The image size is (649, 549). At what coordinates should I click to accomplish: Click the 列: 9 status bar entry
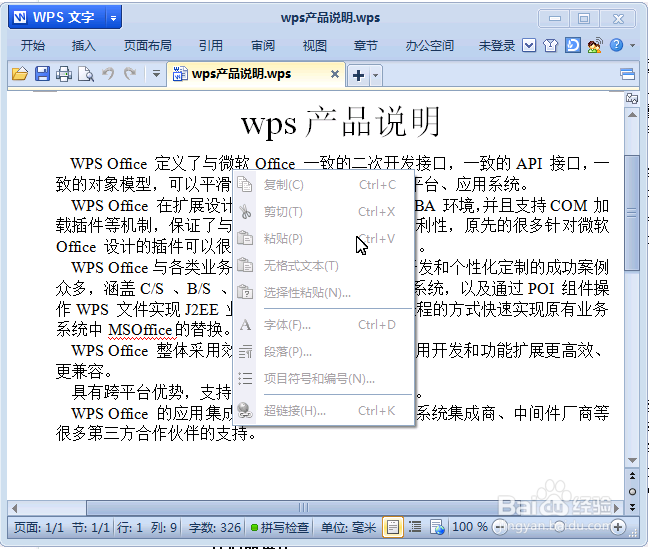coord(164,527)
